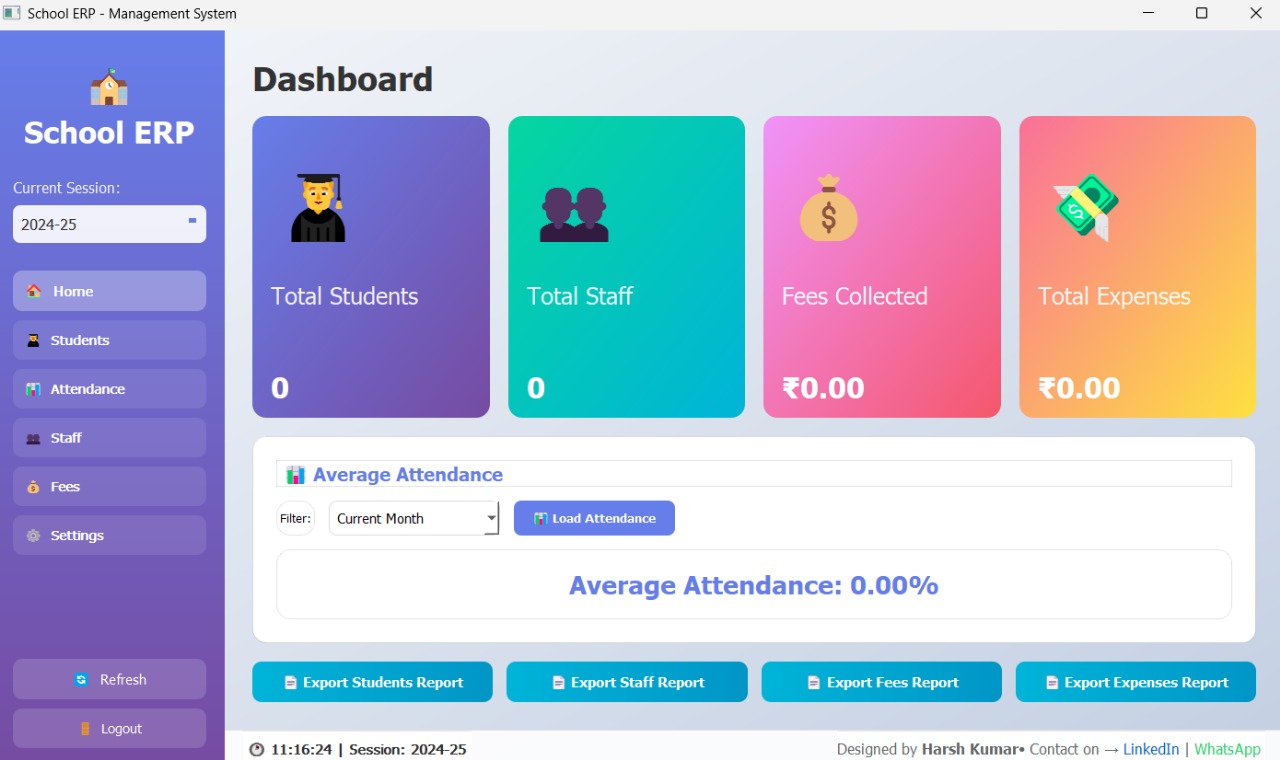1280x760 pixels.
Task: Click the graduate student icon
Action: [x=318, y=208]
